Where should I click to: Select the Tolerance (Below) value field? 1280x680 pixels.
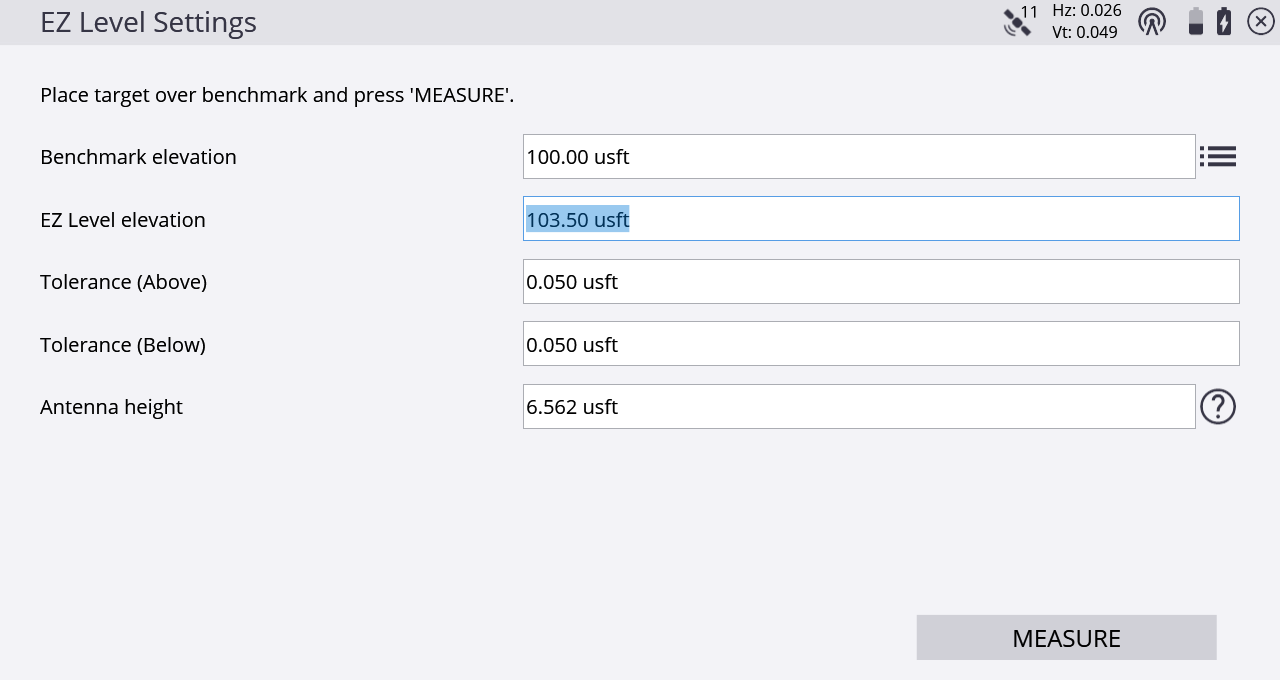click(881, 344)
